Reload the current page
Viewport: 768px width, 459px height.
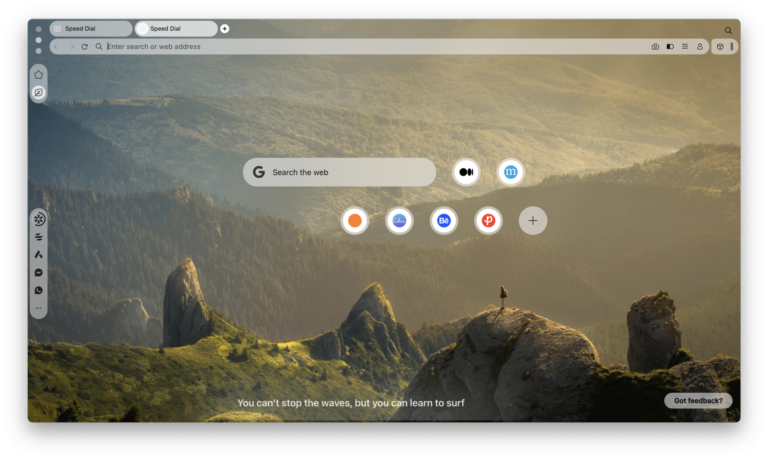84,47
